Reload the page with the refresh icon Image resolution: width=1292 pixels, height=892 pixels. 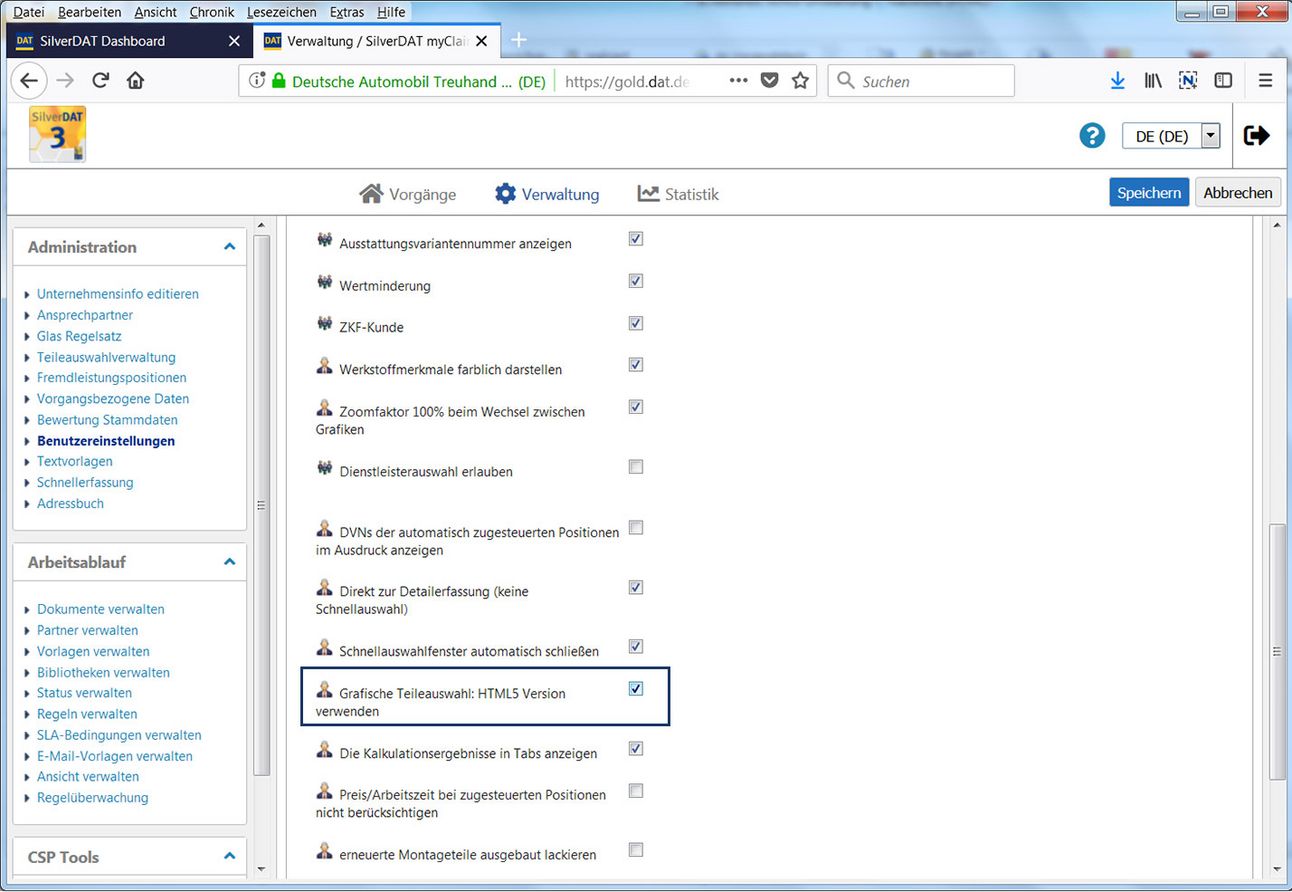[x=100, y=81]
